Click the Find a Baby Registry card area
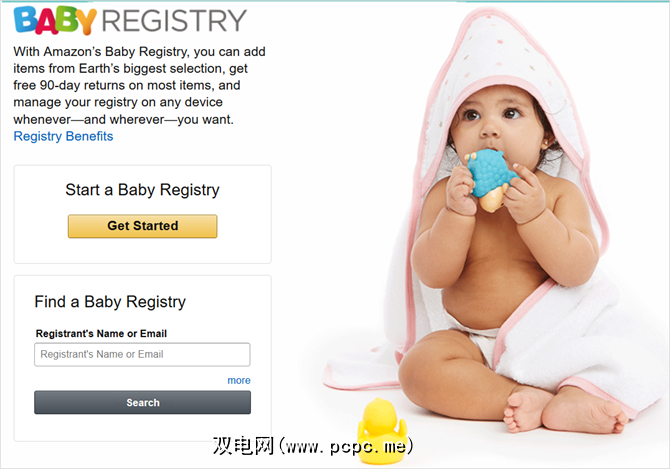670x469 pixels. tap(142, 358)
